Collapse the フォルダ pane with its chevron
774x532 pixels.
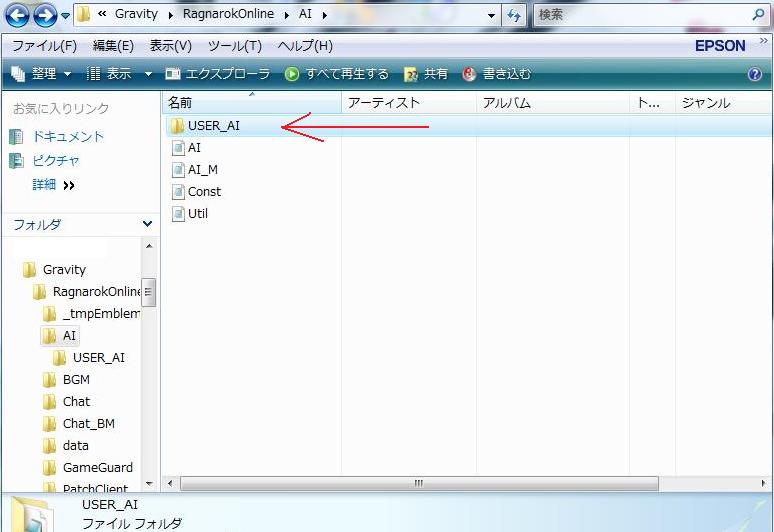tap(147, 224)
